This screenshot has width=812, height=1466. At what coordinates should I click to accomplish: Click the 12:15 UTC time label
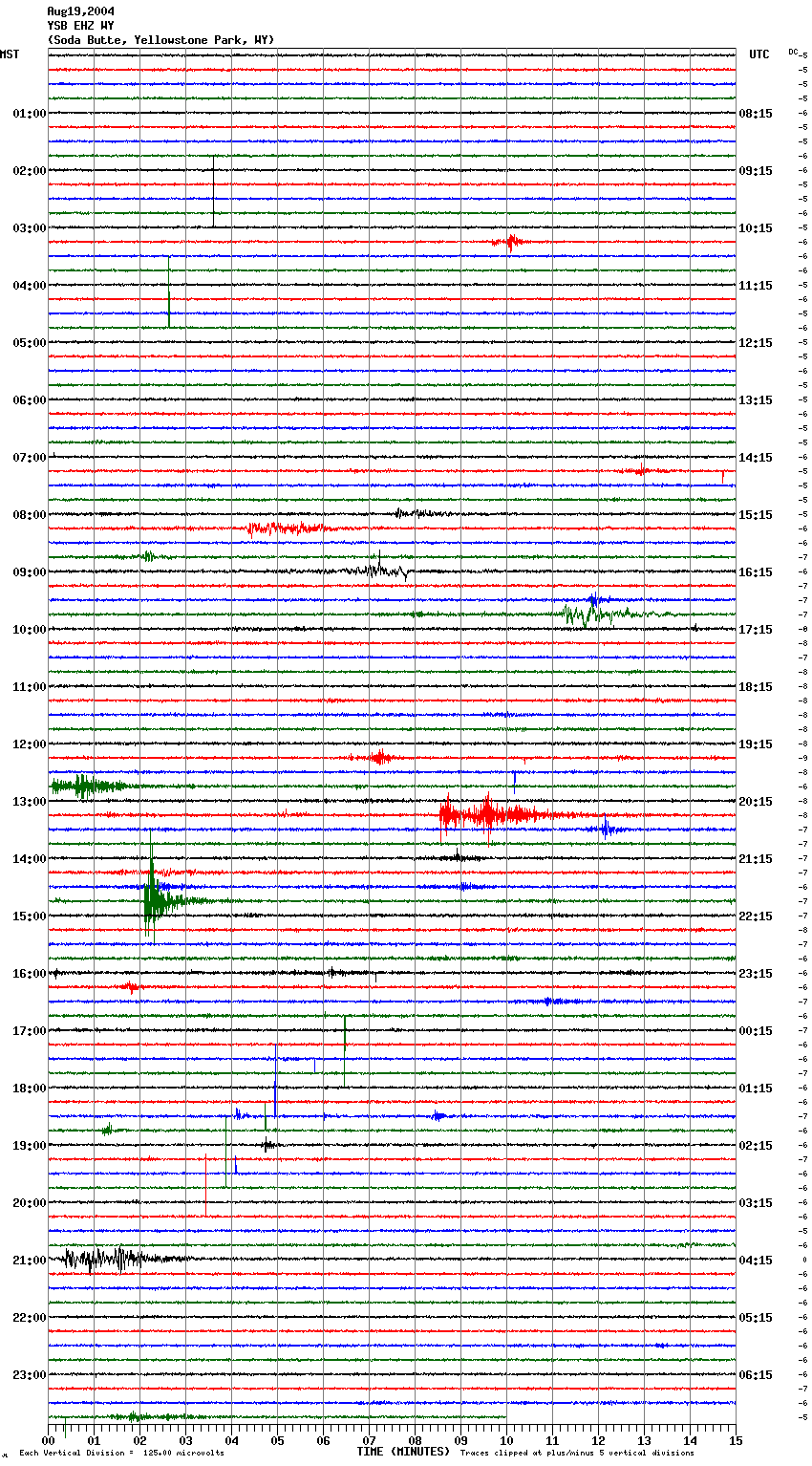pyautogui.click(x=756, y=343)
